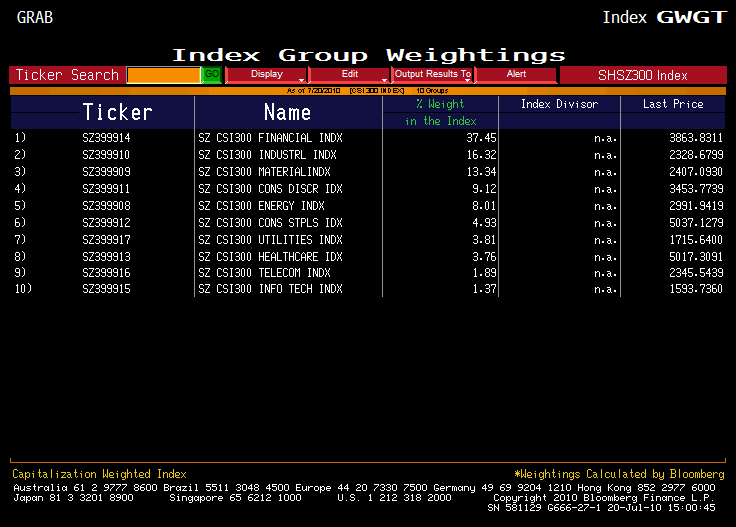Viewport: 736px width, 527px height.
Task: Click the % Weight in the Index header
Action: pos(440,113)
